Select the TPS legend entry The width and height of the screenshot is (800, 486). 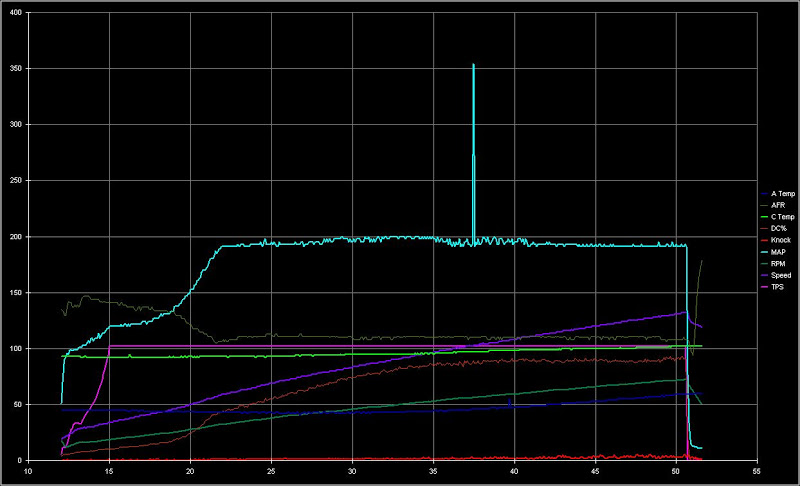772,287
